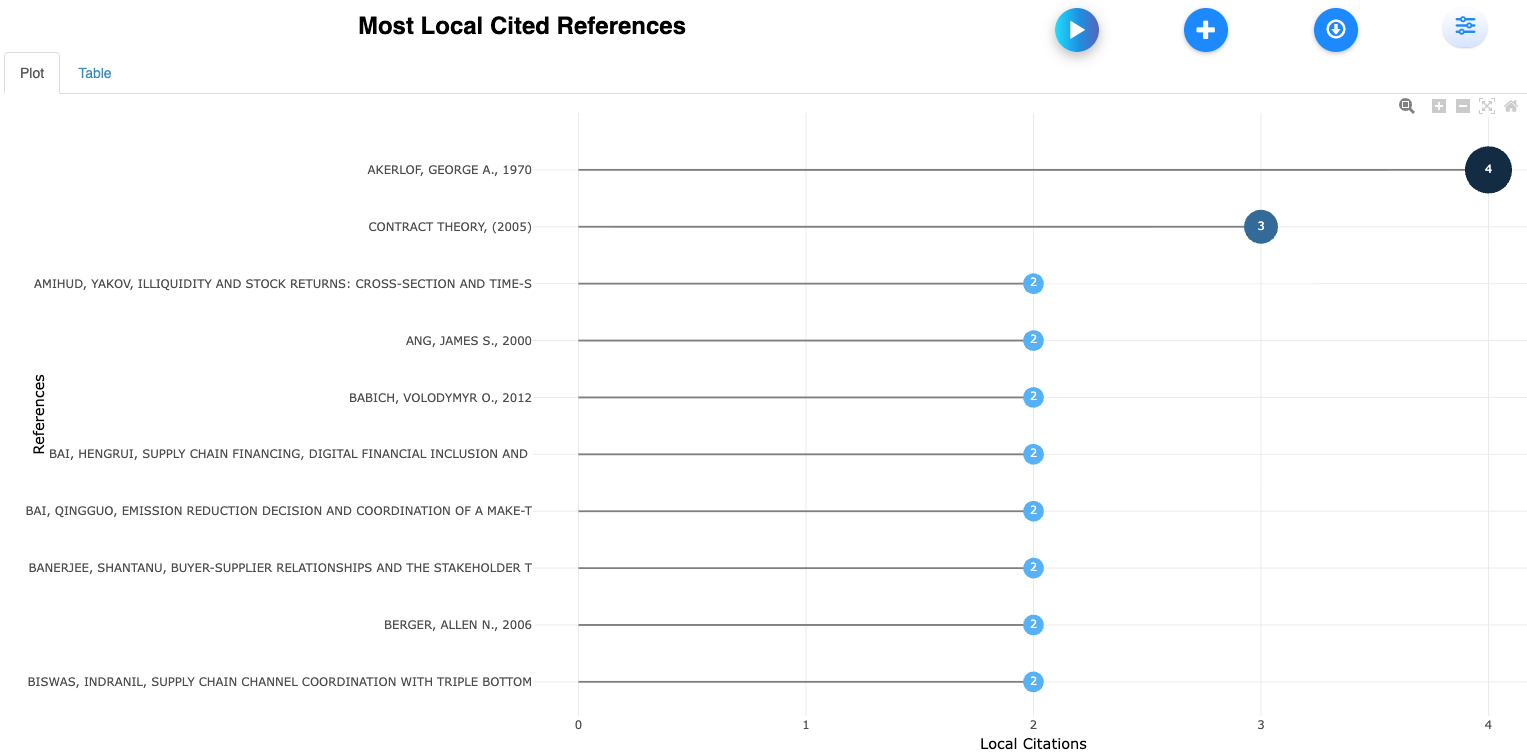Click the plot zoom out minus icon
Image resolution: width=1527 pixels, height=756 pixels.
[x=1463, y=106]
